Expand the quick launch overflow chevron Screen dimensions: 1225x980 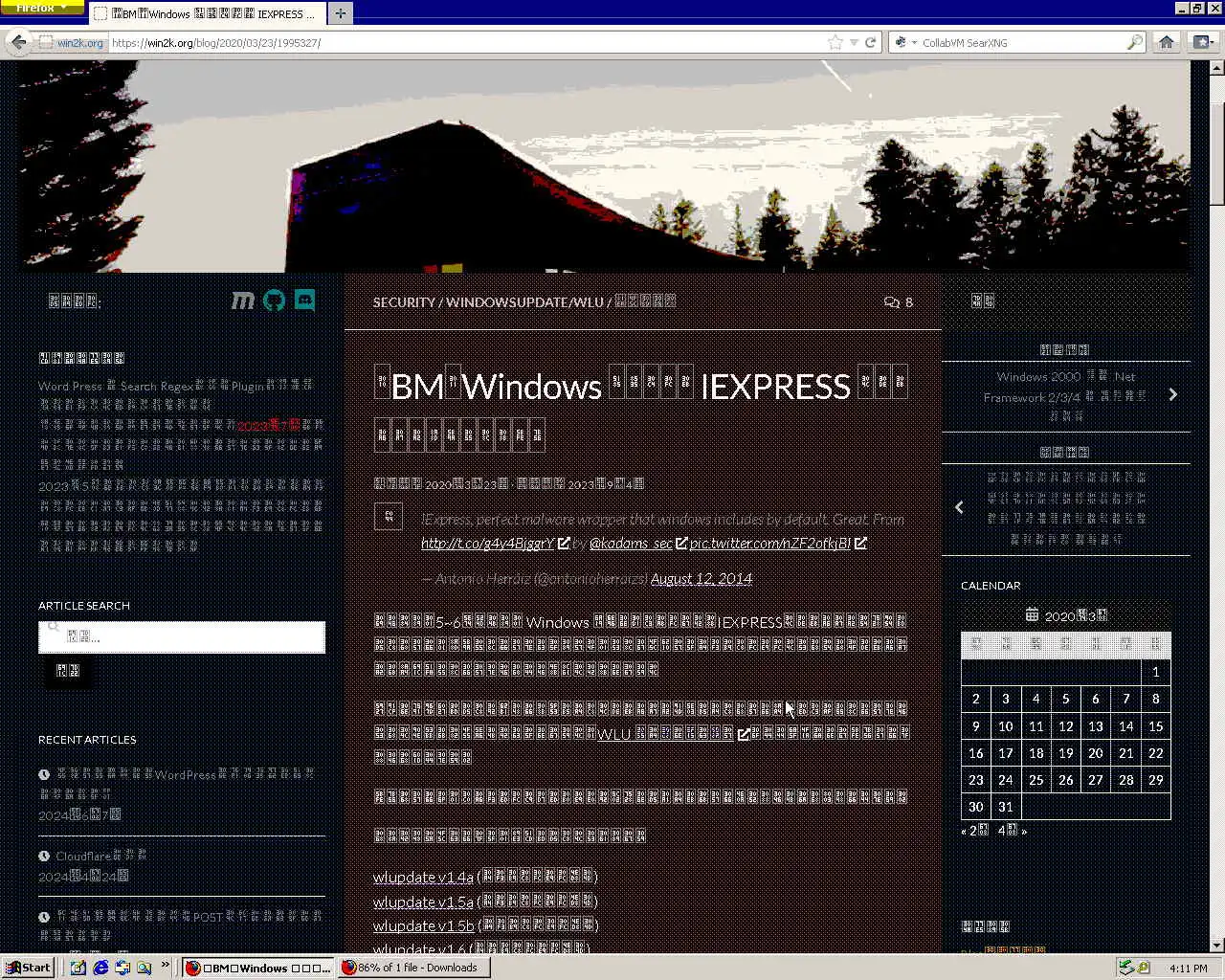coord(166,965)
